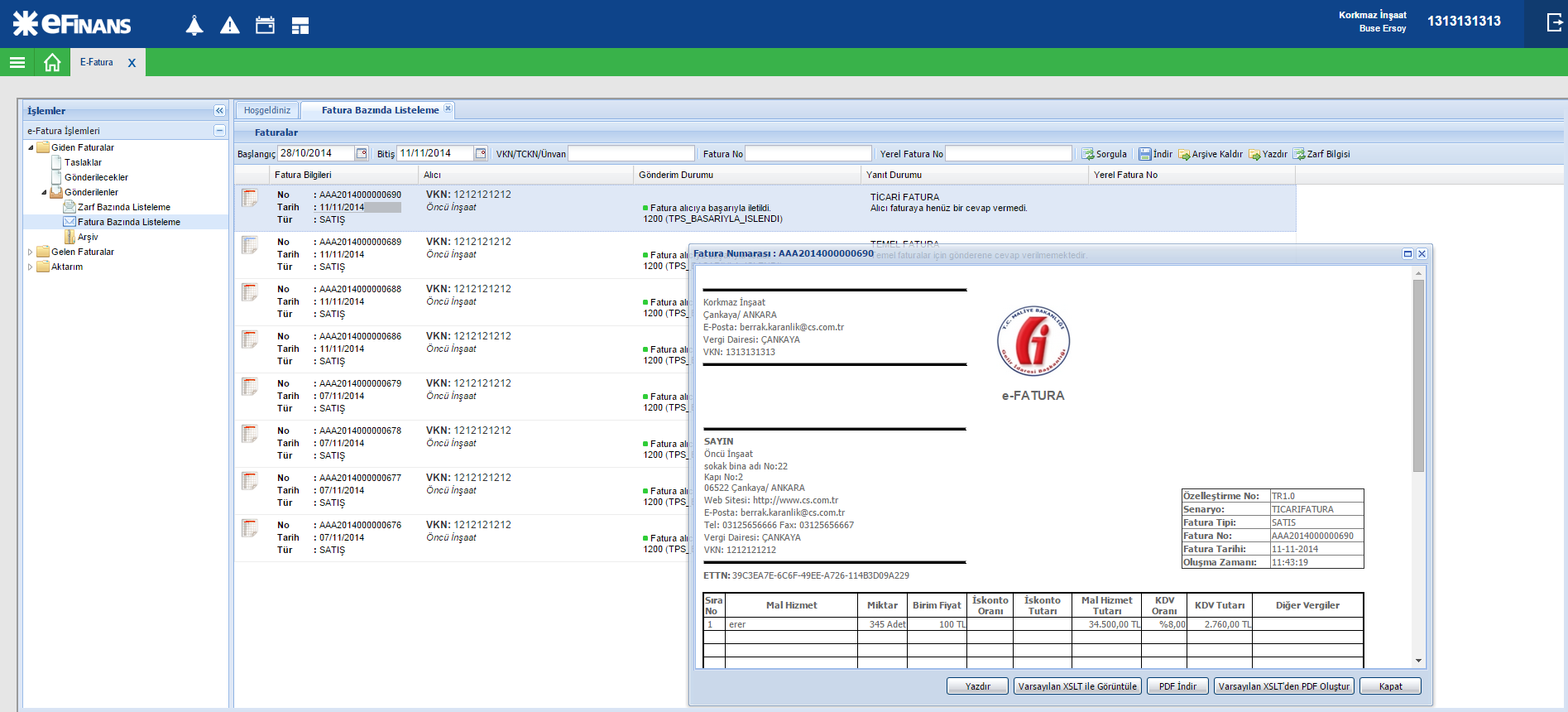Viewport: 1568px width, 712px height.
Task: Click the Yazdır button in dialog
Action: pyautogui.click(x=977, y=686)
